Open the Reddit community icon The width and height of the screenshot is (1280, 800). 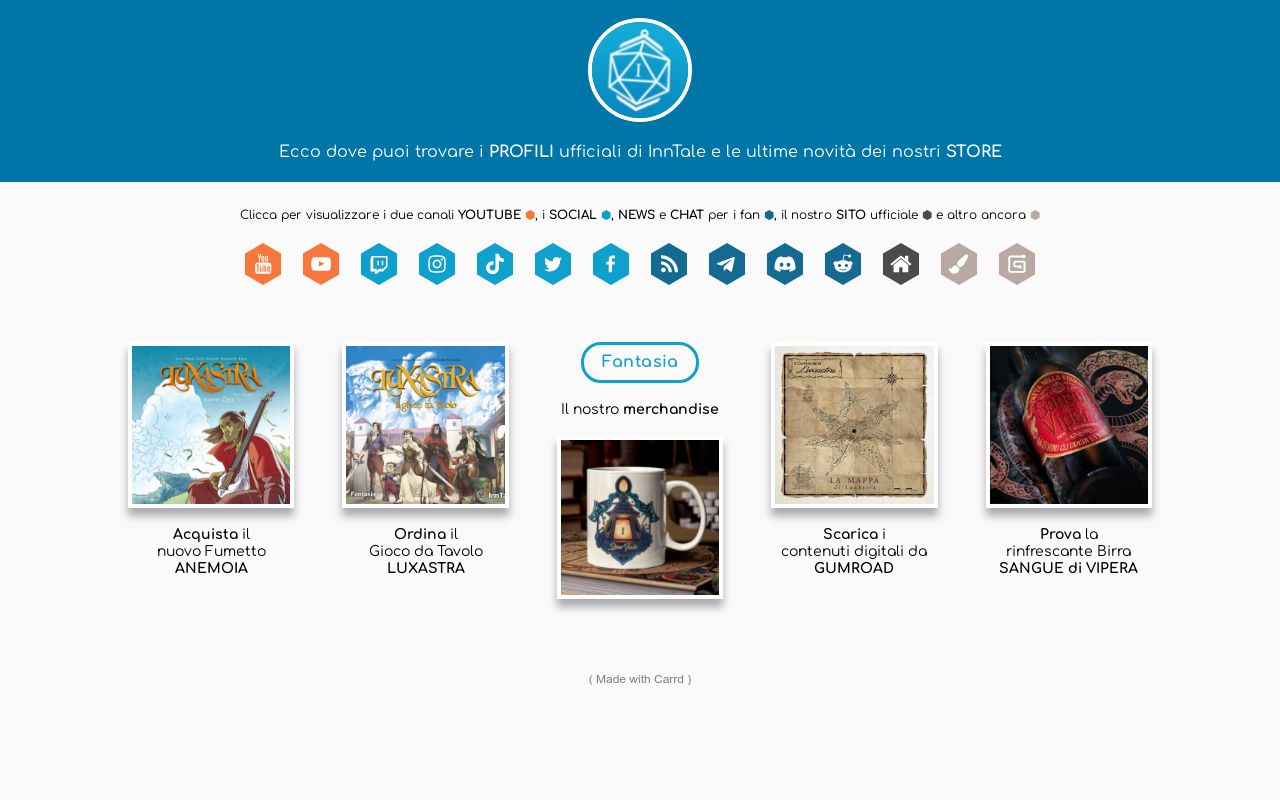tap(843, 264)
